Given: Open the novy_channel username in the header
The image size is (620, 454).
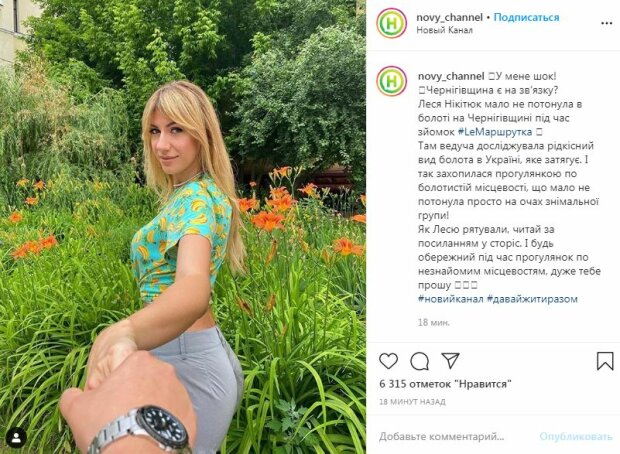Looking at the screenshot, I should tap(450, 17).
